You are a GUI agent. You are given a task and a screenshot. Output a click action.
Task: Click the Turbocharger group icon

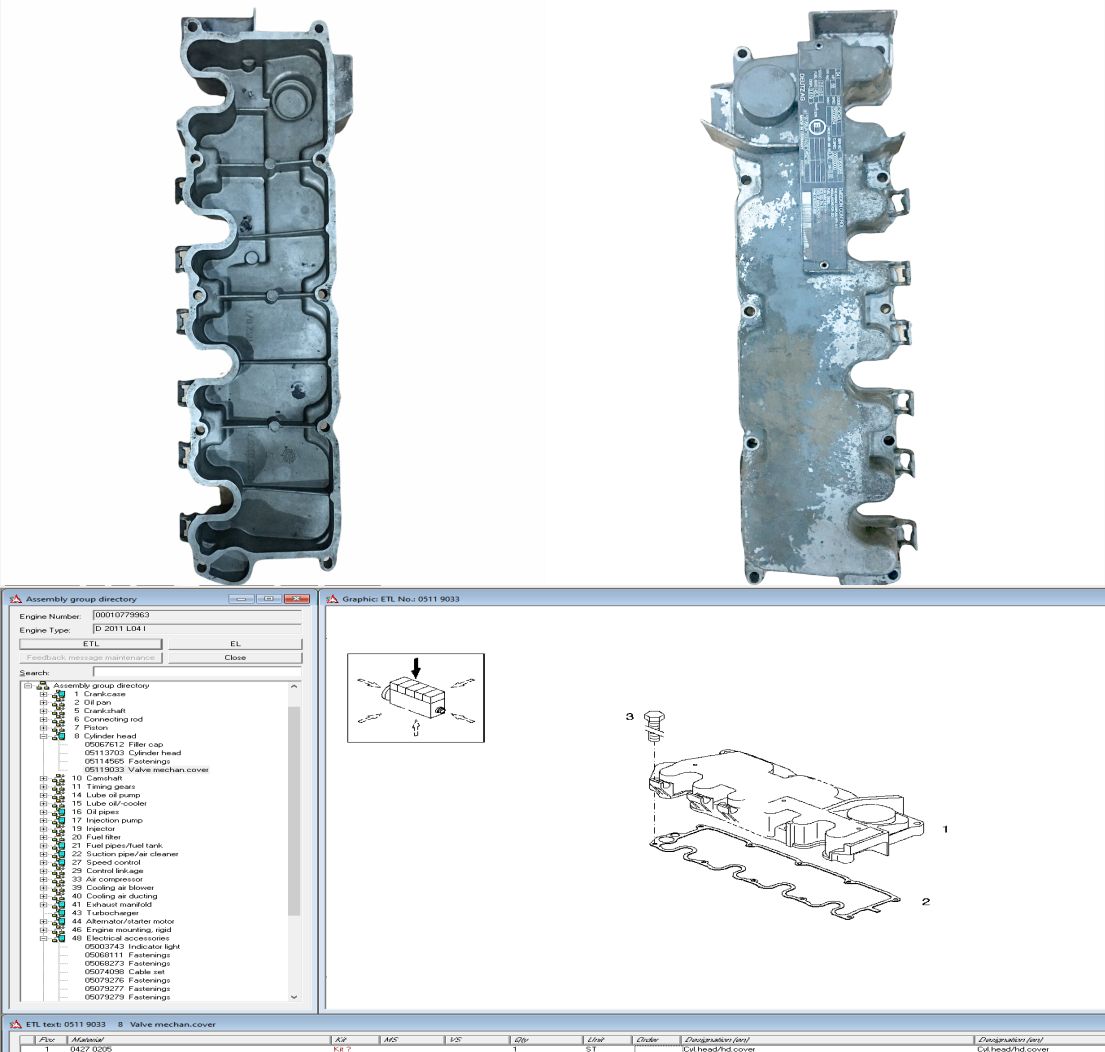click(x=59, y=913)
